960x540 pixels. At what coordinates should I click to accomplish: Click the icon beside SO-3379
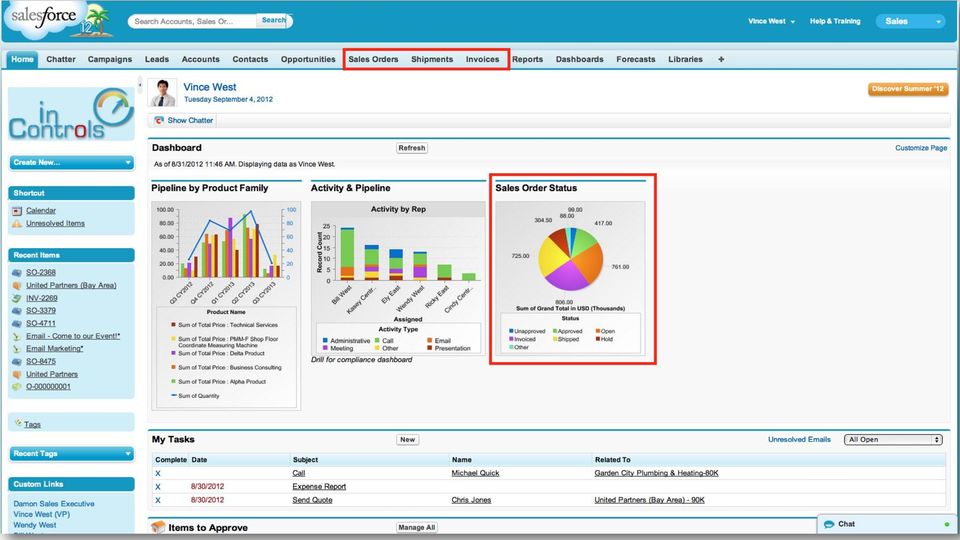[17, 310]
